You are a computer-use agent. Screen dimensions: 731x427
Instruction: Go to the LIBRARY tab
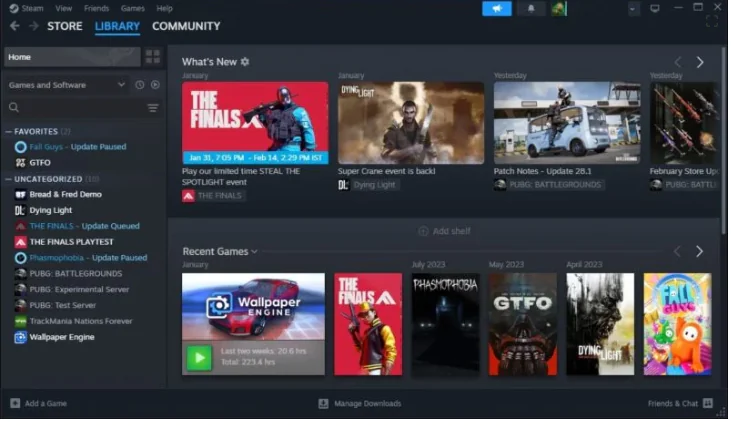(117, 26)
